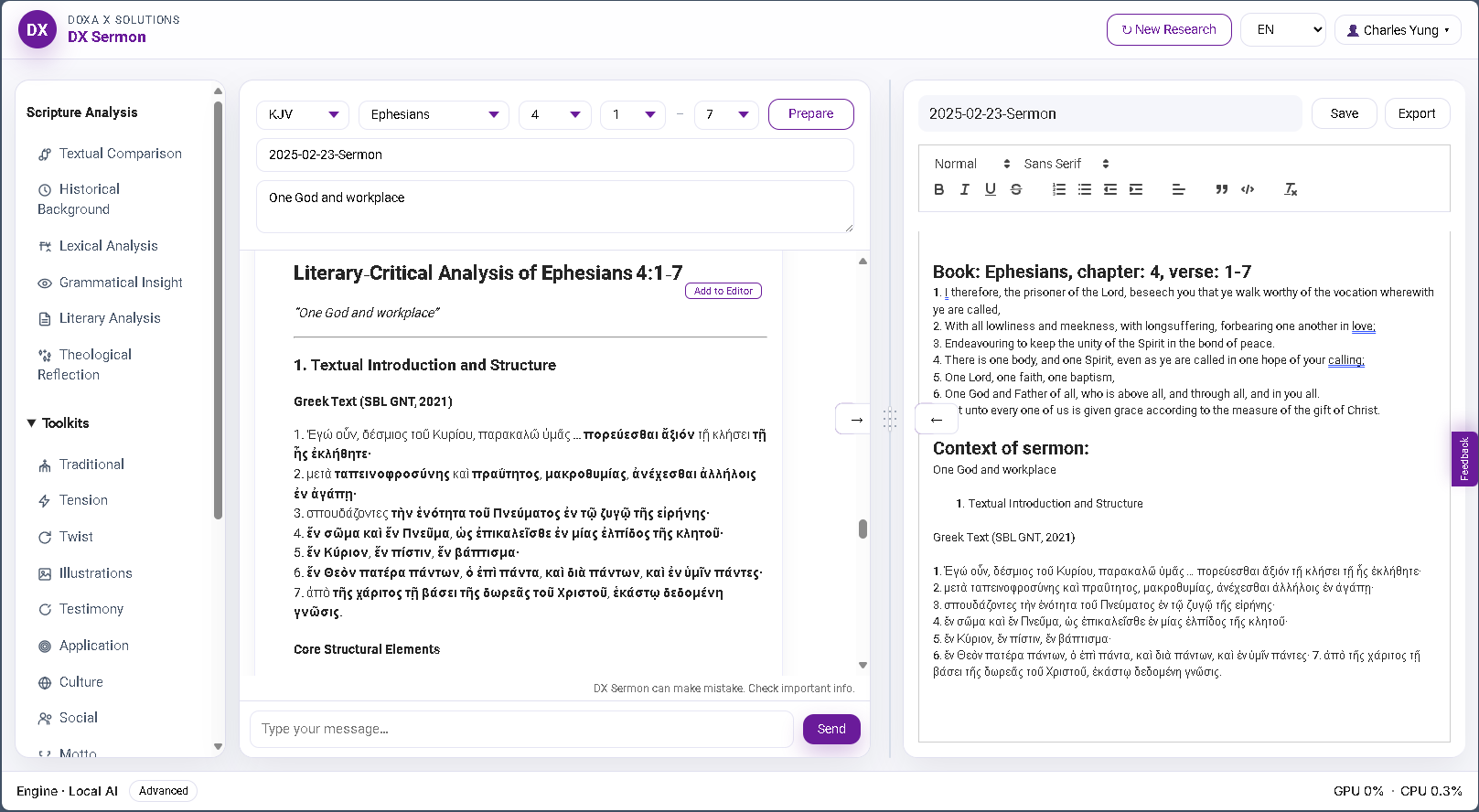
Task: Open the Normal heading style dropdown
Action: [x=972, y=164]
